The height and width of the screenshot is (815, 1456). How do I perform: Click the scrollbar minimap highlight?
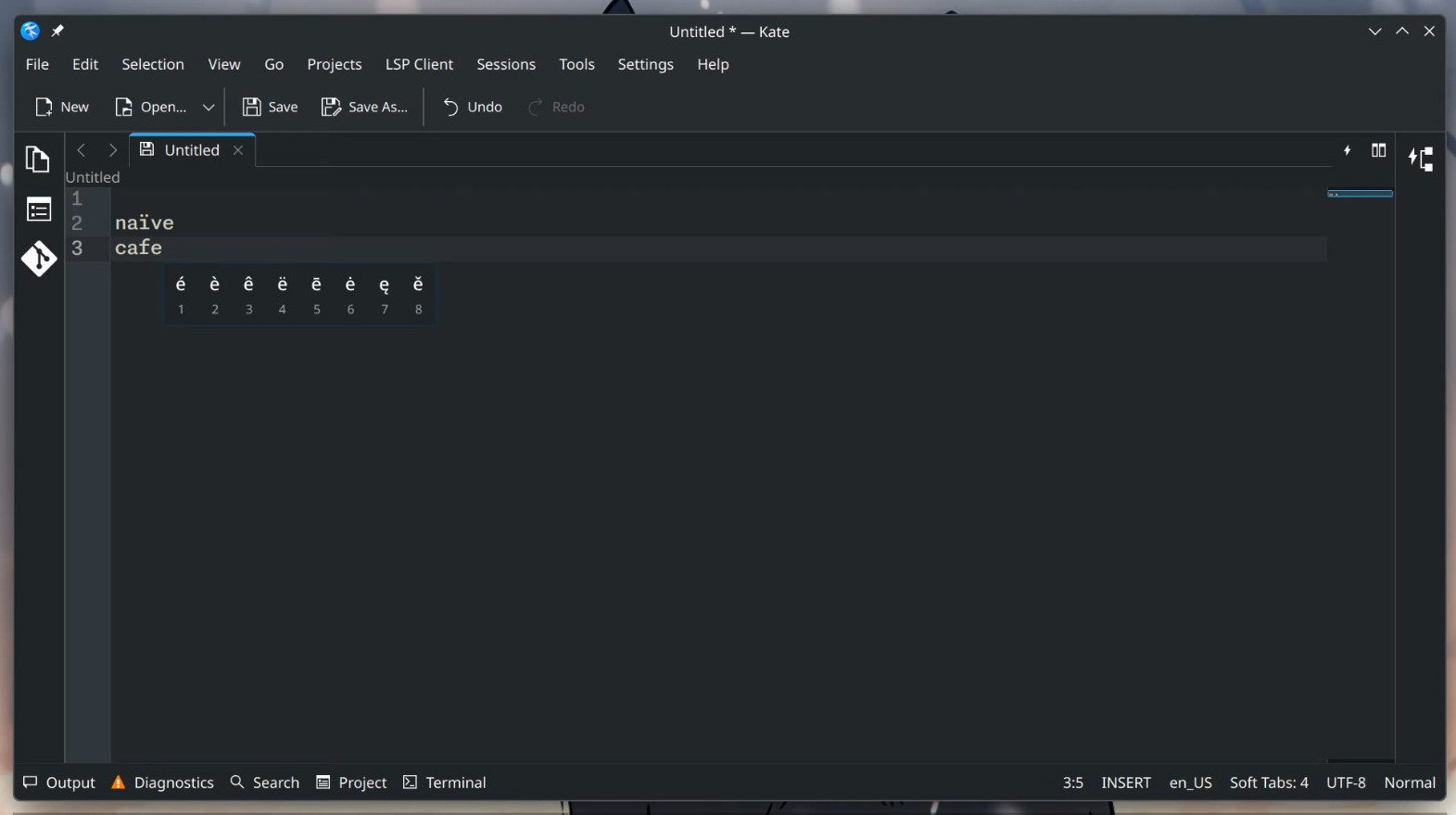pos(1360,194)
